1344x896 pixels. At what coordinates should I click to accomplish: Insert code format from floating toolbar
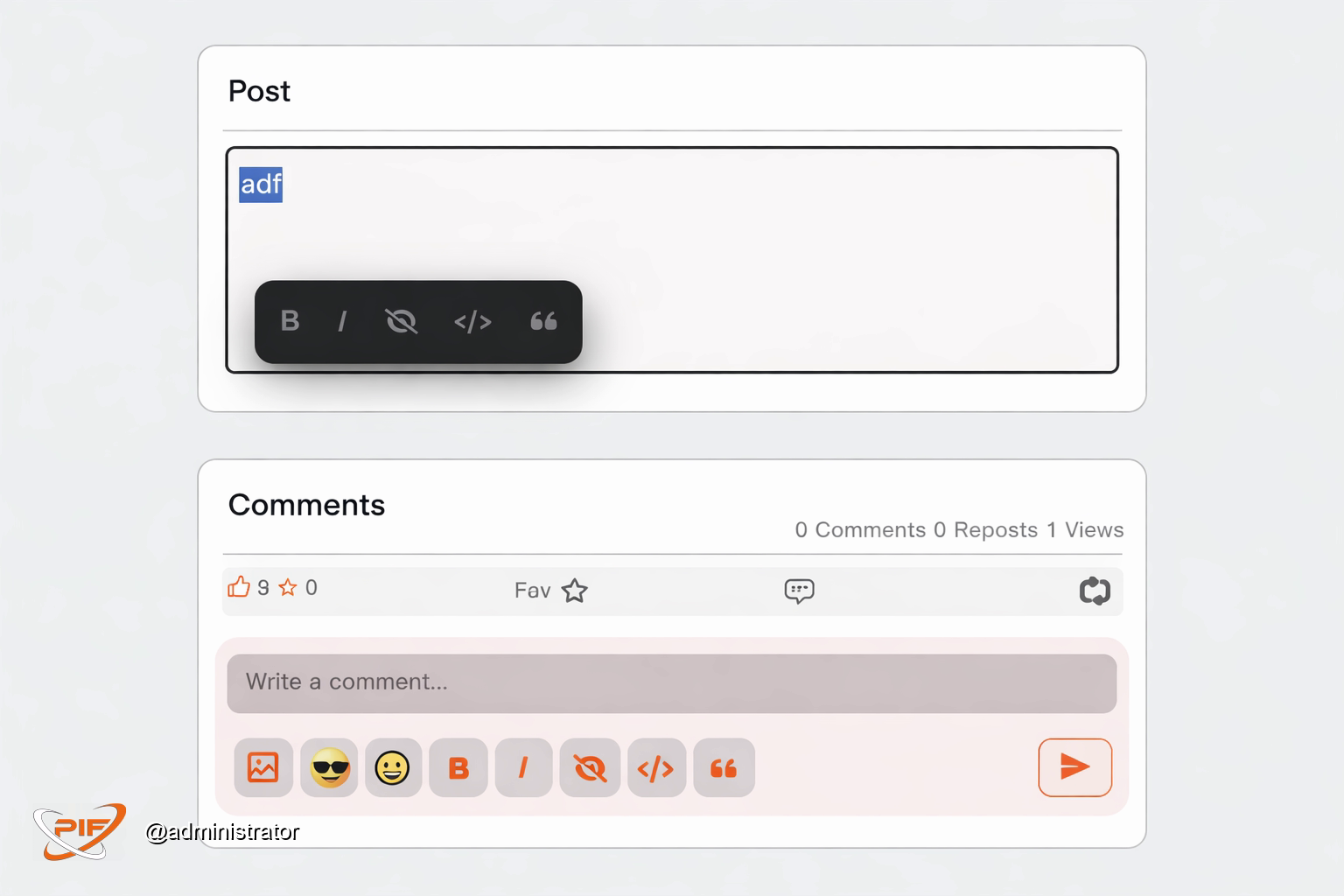pyautogui.click(x=472, y=322)
